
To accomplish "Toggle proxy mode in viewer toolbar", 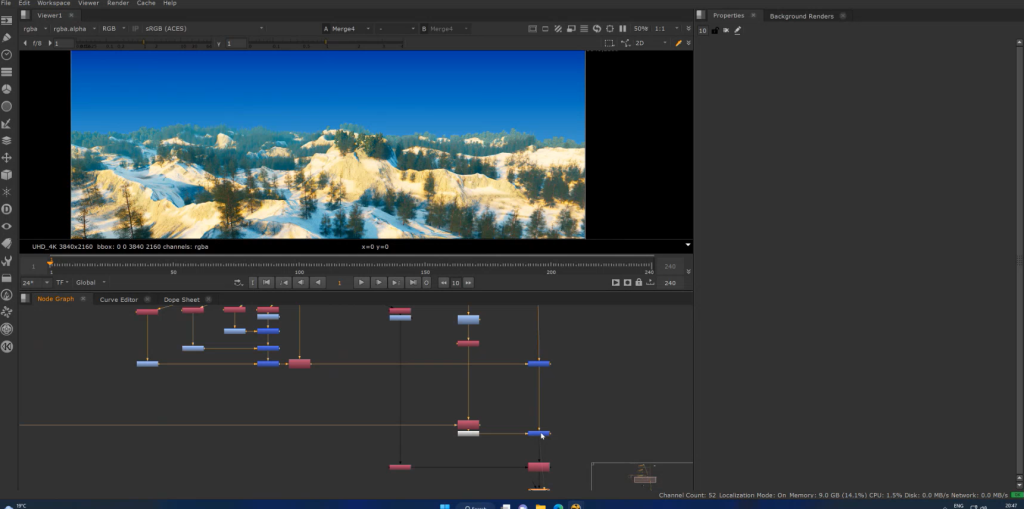I will (x=571, y=29).
